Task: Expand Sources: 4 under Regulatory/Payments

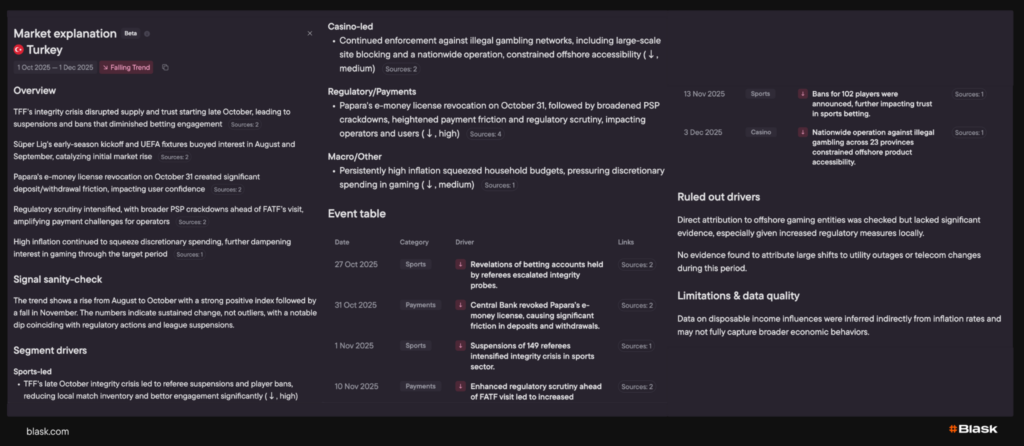Action: (485, 133)
